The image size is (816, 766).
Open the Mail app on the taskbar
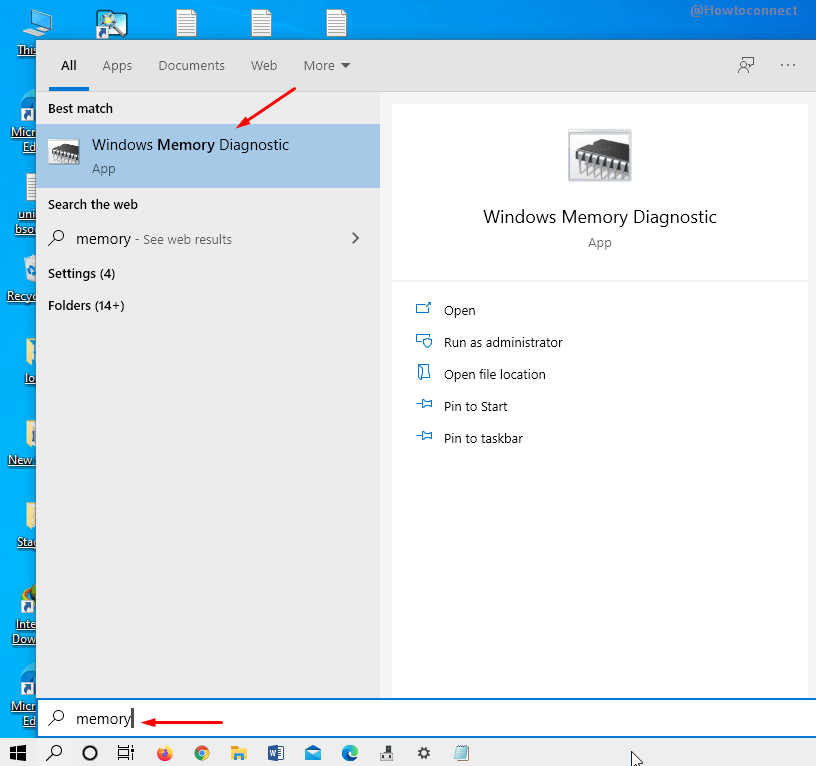(313, 753)
